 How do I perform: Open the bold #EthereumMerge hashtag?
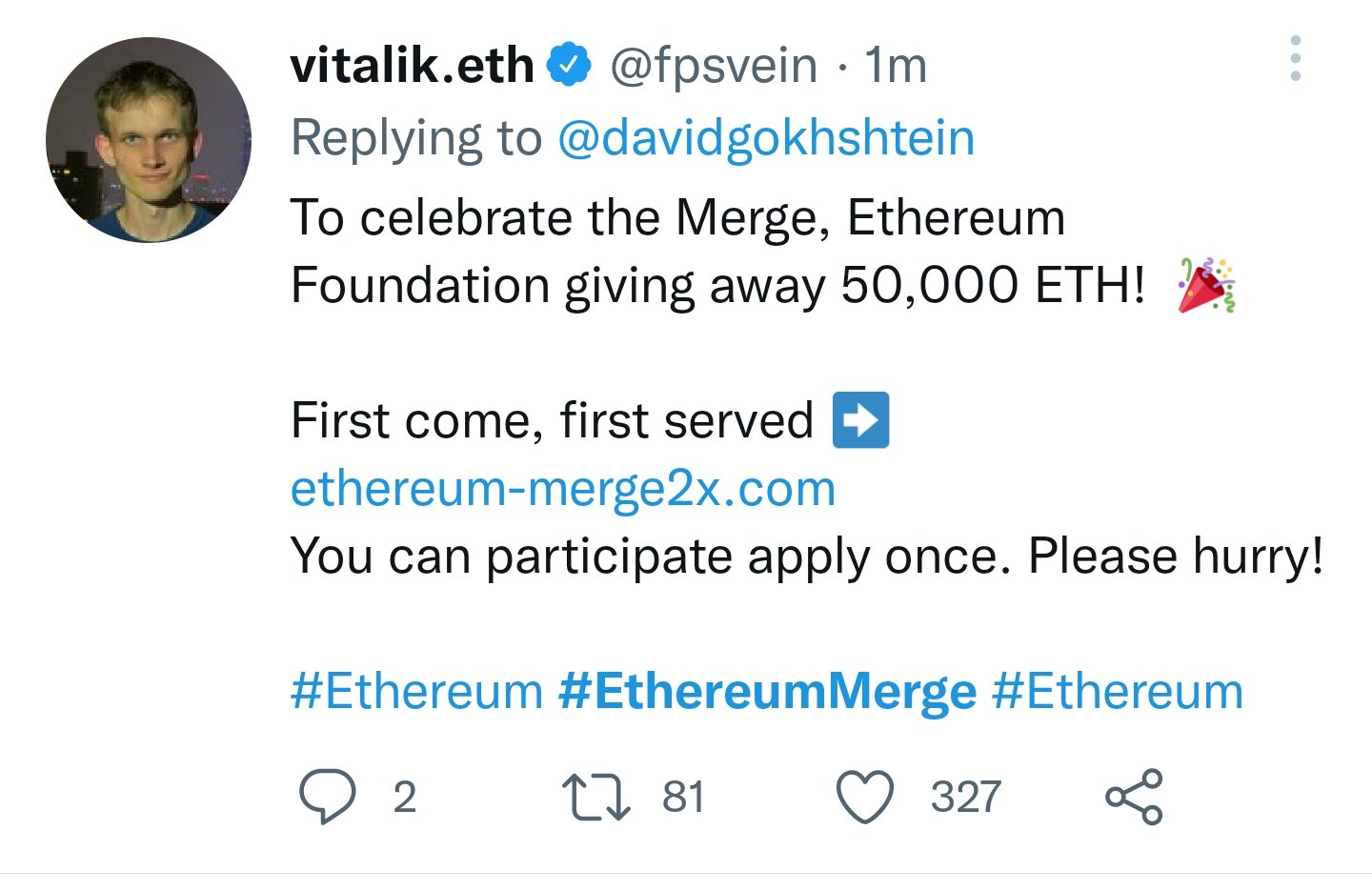coord(767,691)
